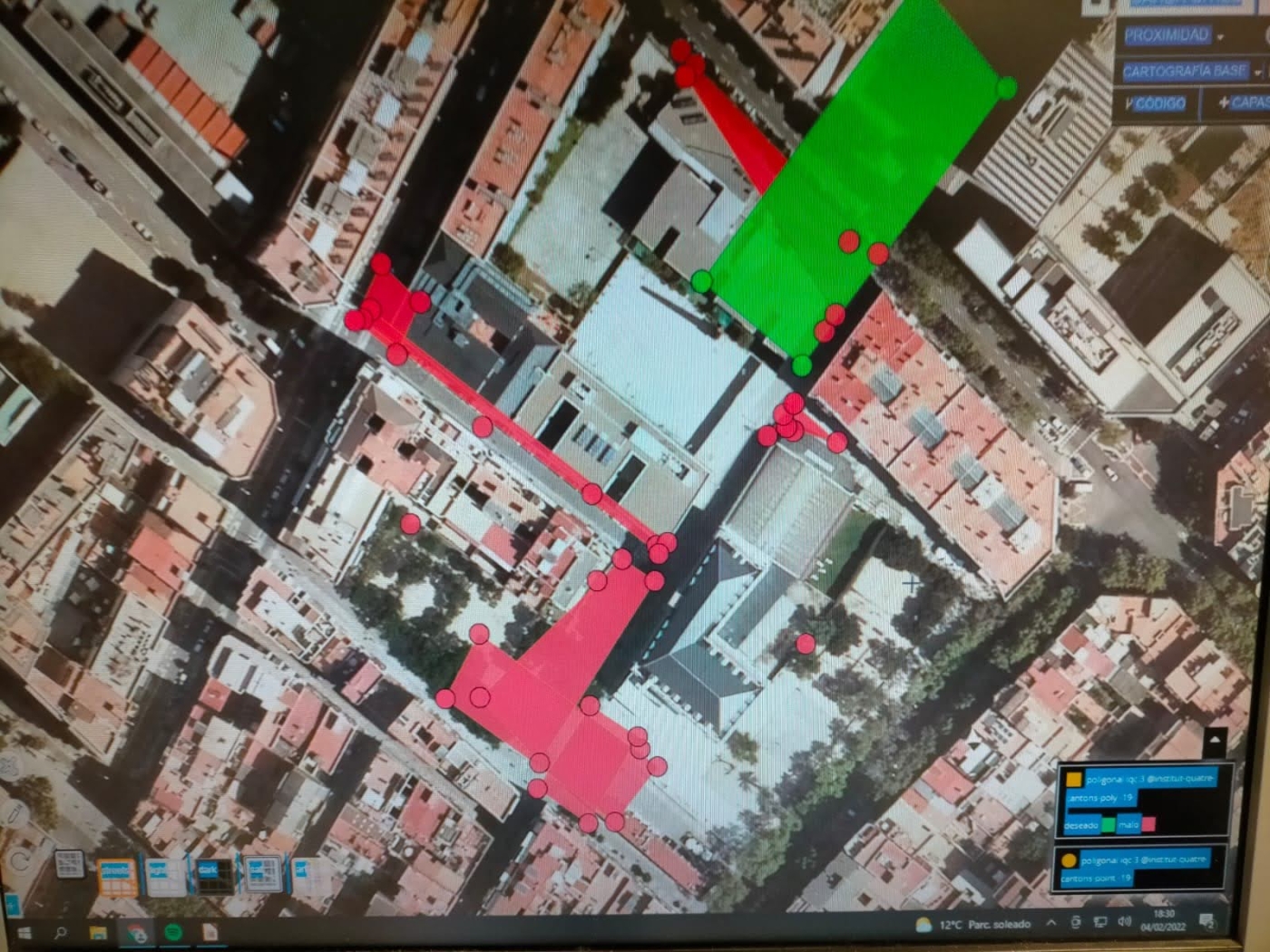Click the green vertex at polygon bottom corner

click(802, 365)
